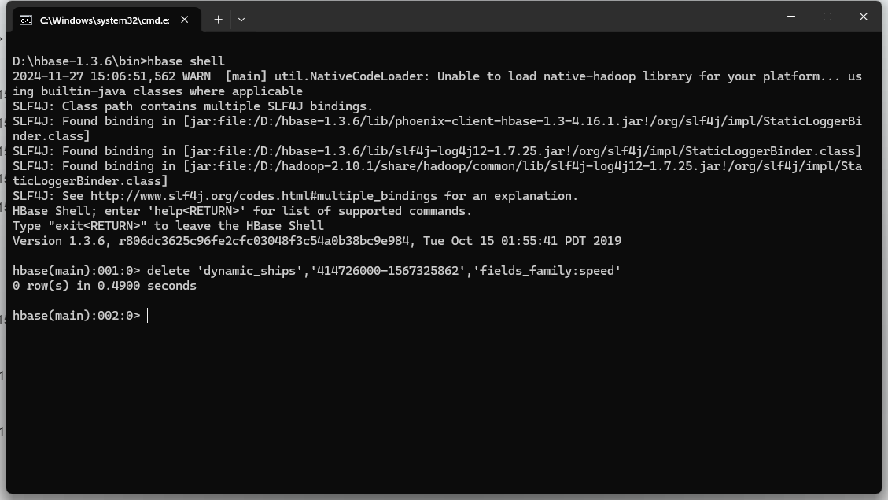This screenshot has width=889, height=500.
Task: Click the empty title bar area beside tabs
Action: [510, 18]
